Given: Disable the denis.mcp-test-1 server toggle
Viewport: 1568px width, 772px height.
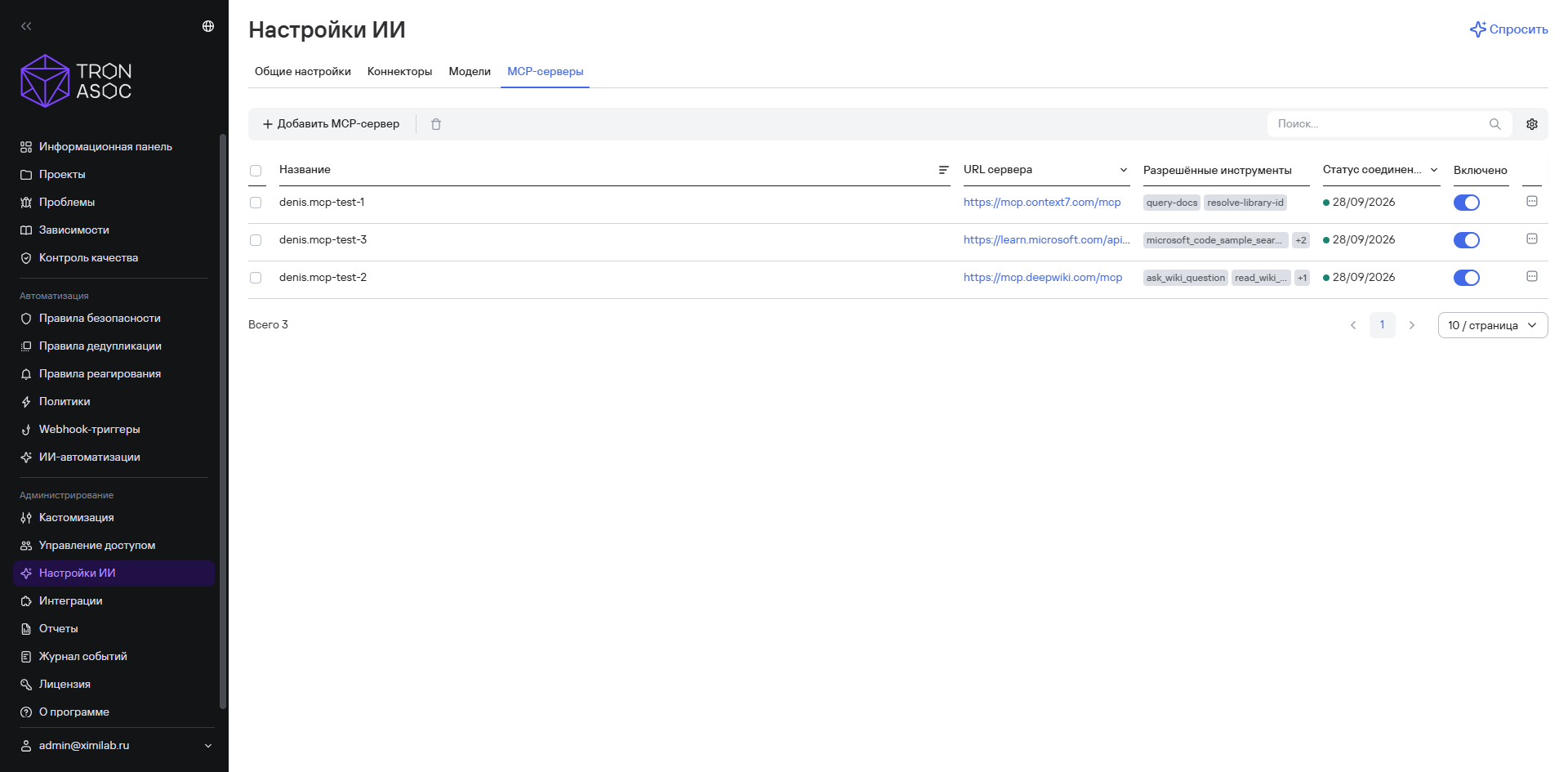Looking at the screenshot, I should point(1467,203).
